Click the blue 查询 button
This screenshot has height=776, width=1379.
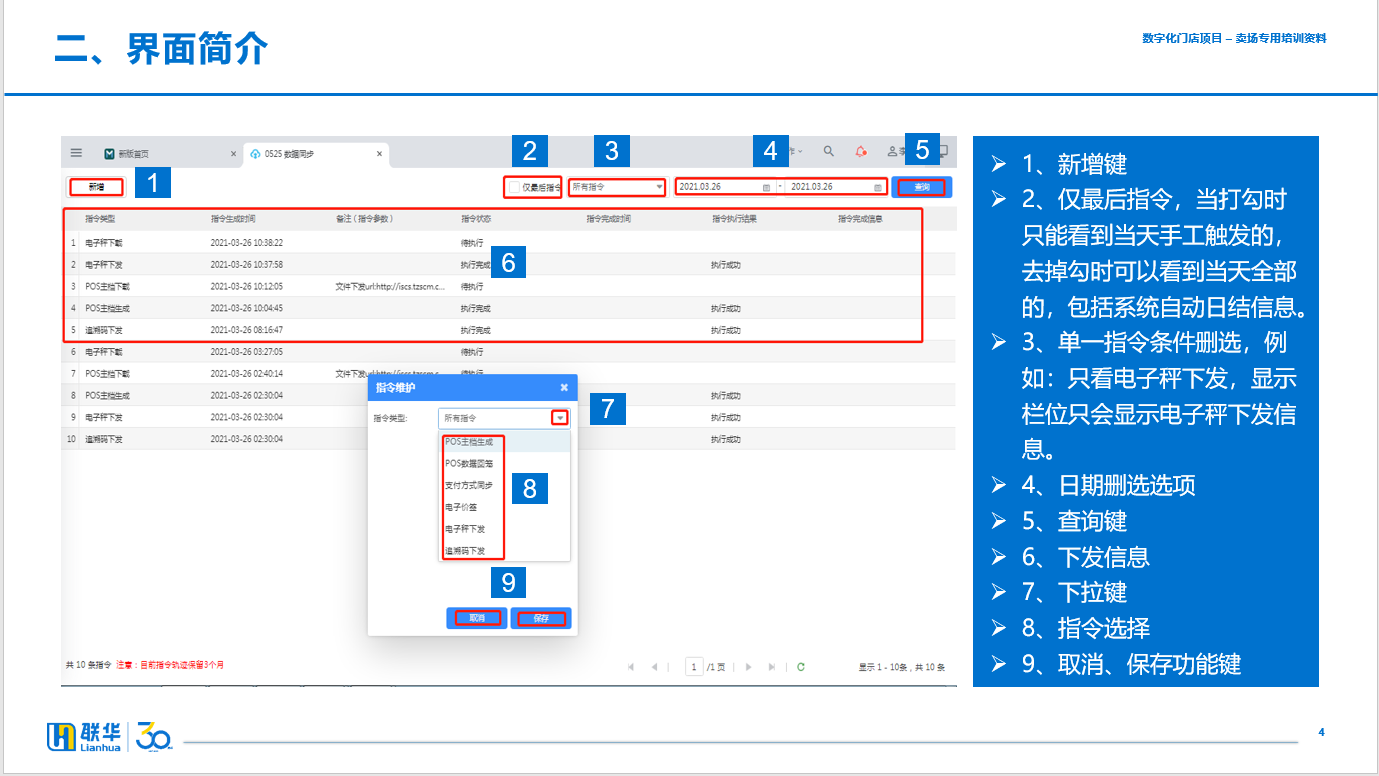click(922, 187)
